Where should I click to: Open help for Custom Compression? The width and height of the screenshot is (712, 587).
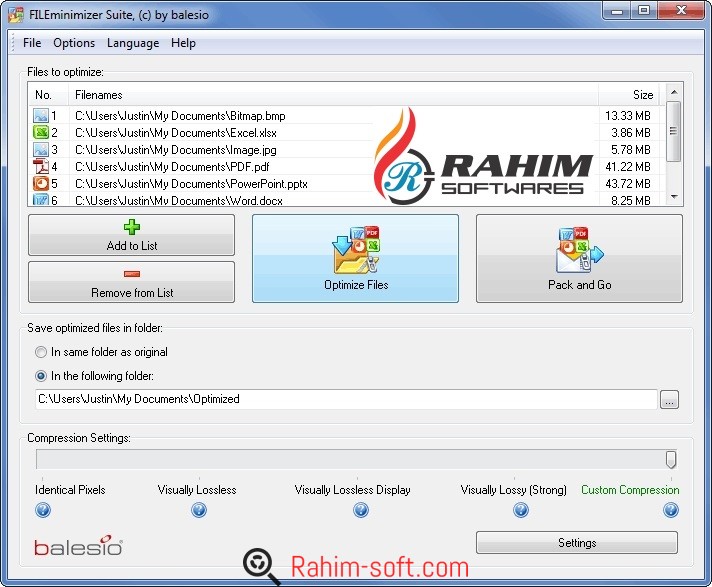click(671, 510)
